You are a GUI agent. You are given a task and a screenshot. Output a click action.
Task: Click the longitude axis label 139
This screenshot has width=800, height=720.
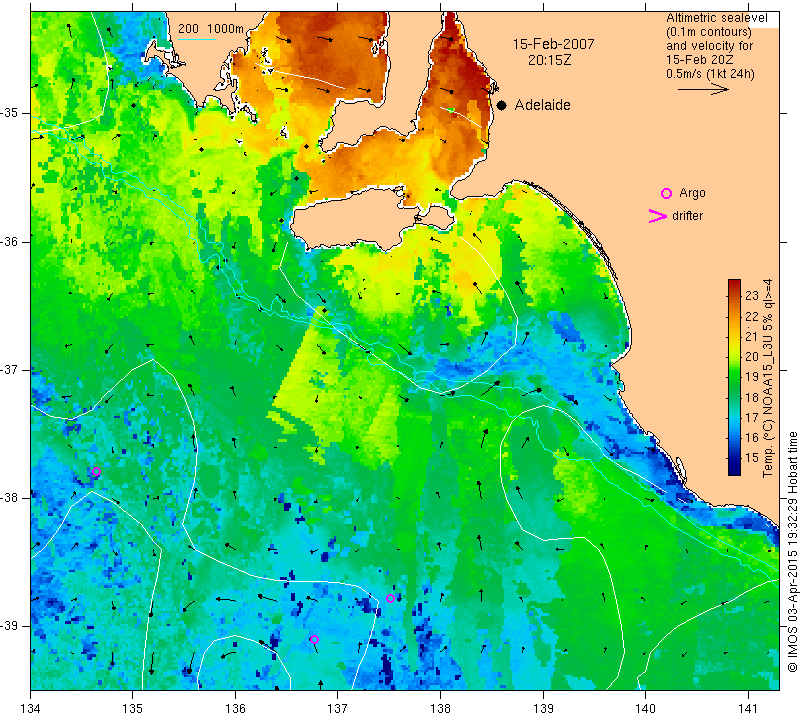(x=543, y=708)
